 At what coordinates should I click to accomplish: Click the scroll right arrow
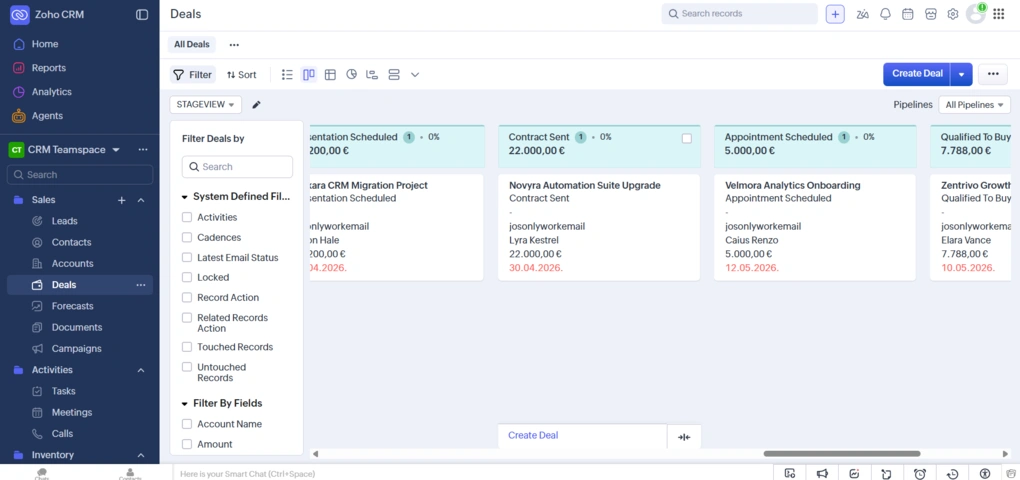[x=1006, y=454]
